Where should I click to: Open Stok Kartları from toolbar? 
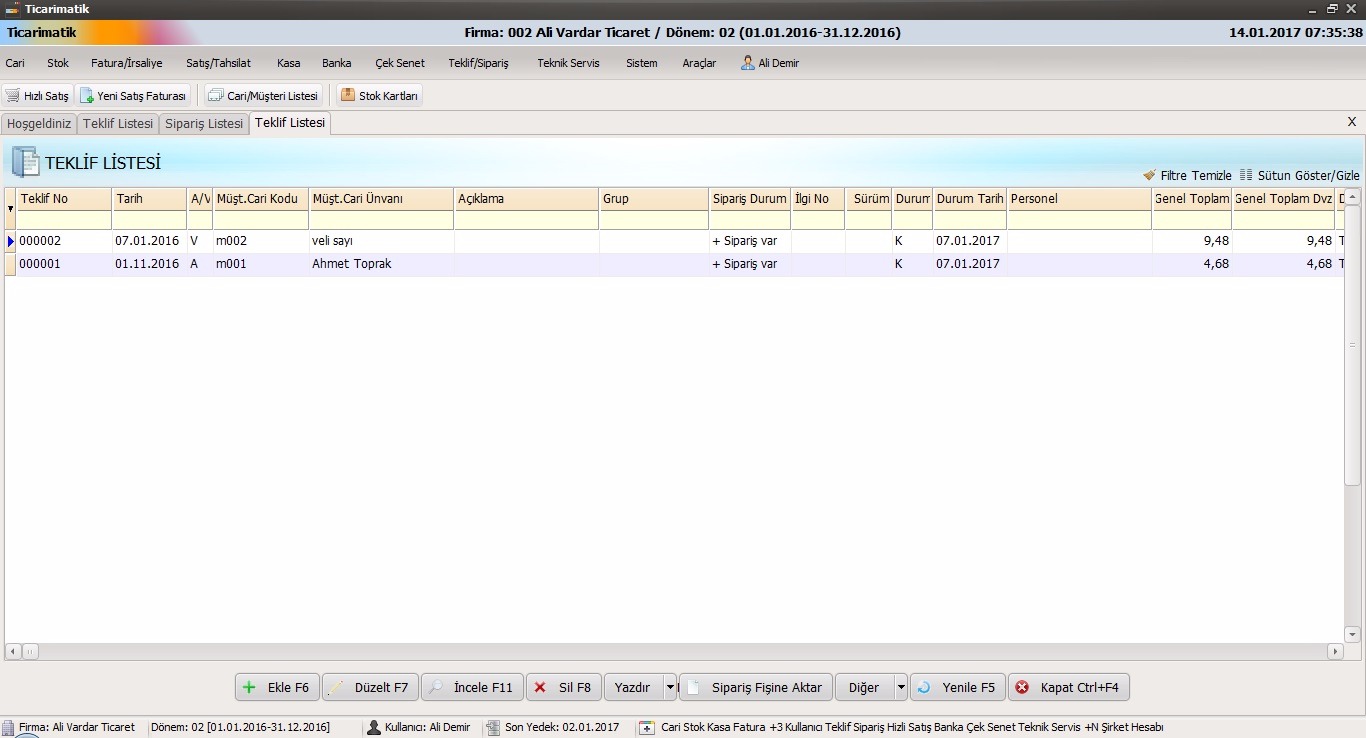coord(347,96)
